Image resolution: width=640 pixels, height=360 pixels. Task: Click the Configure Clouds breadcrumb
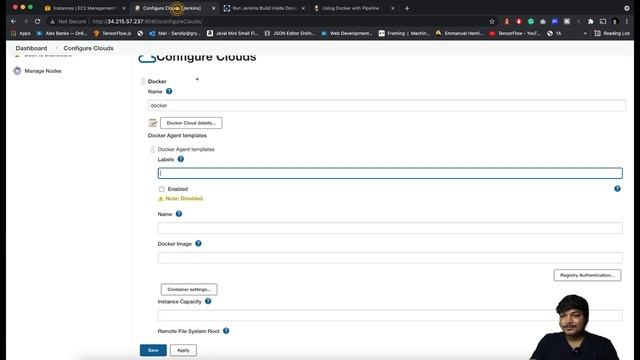tap(89, 48)
